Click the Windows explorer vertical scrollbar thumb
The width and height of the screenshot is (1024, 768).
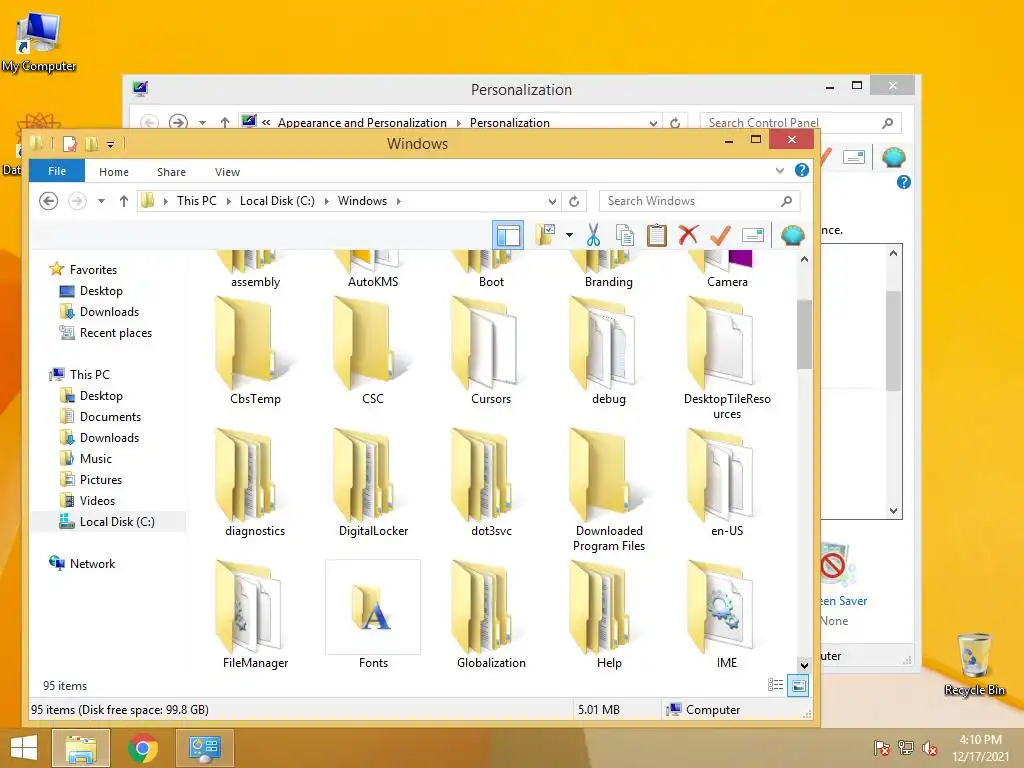tap(805, 334)
